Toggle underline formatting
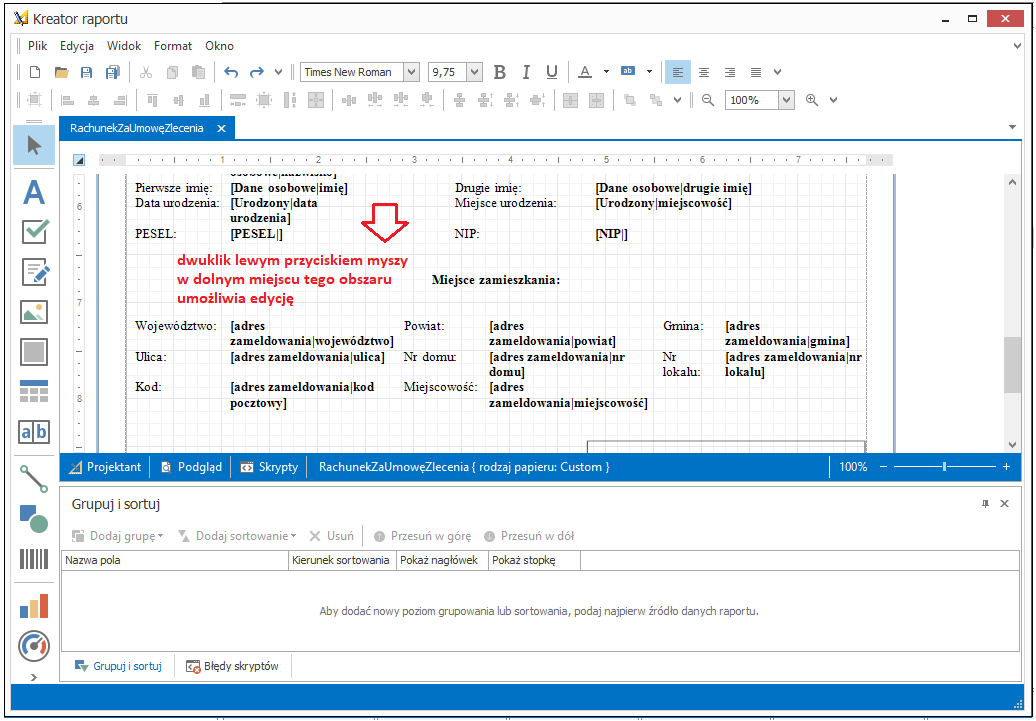The width and height of the screenshot is (1036, 721). pos(552,72)
